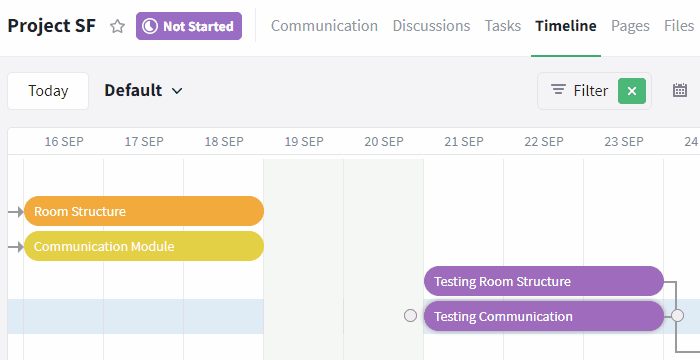Select the Timeline tab
Screen dimensions: 700x360
point(566,26)
